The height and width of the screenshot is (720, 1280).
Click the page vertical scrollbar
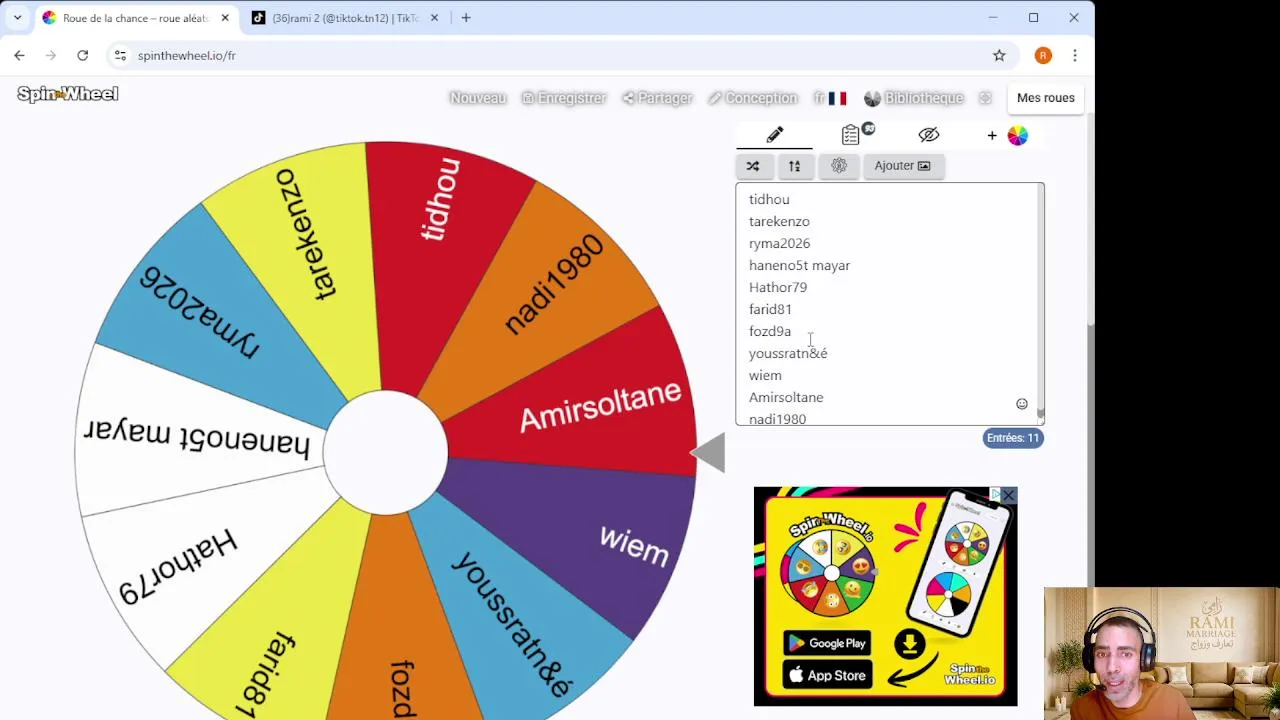tap(1090, 220)
